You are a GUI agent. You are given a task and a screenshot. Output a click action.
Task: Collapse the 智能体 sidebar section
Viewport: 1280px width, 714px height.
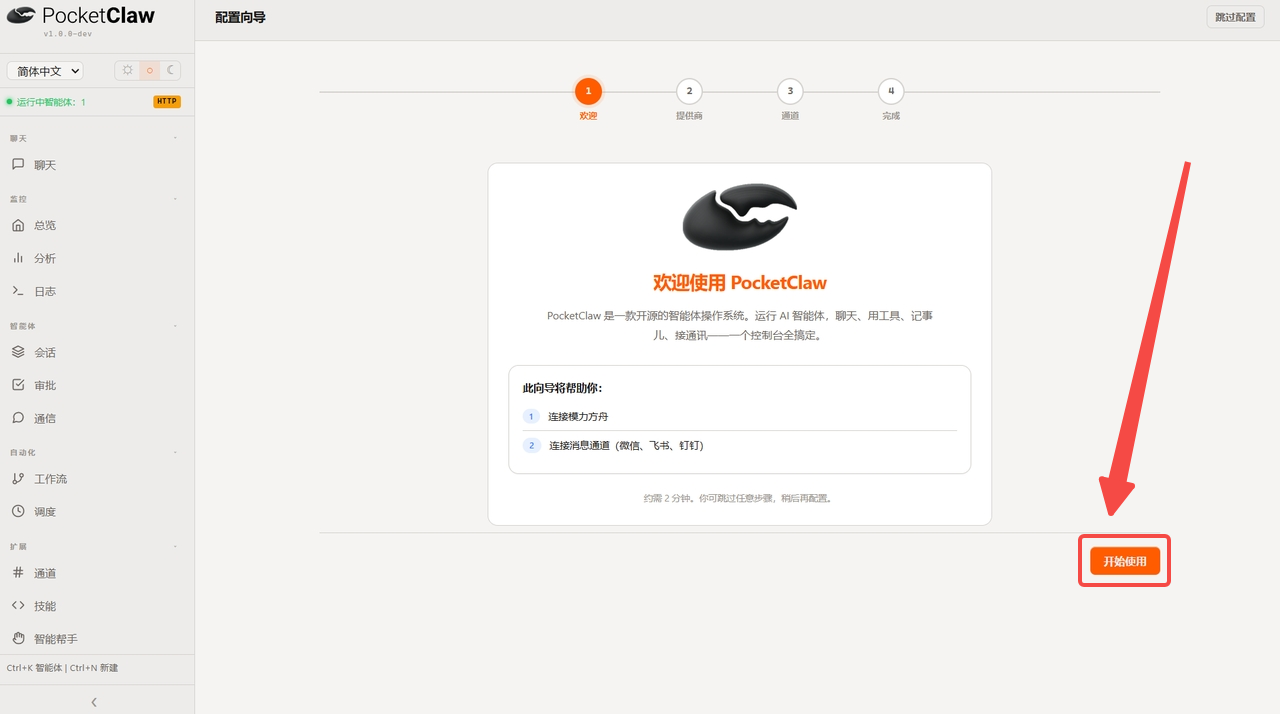tap(176, 326)
